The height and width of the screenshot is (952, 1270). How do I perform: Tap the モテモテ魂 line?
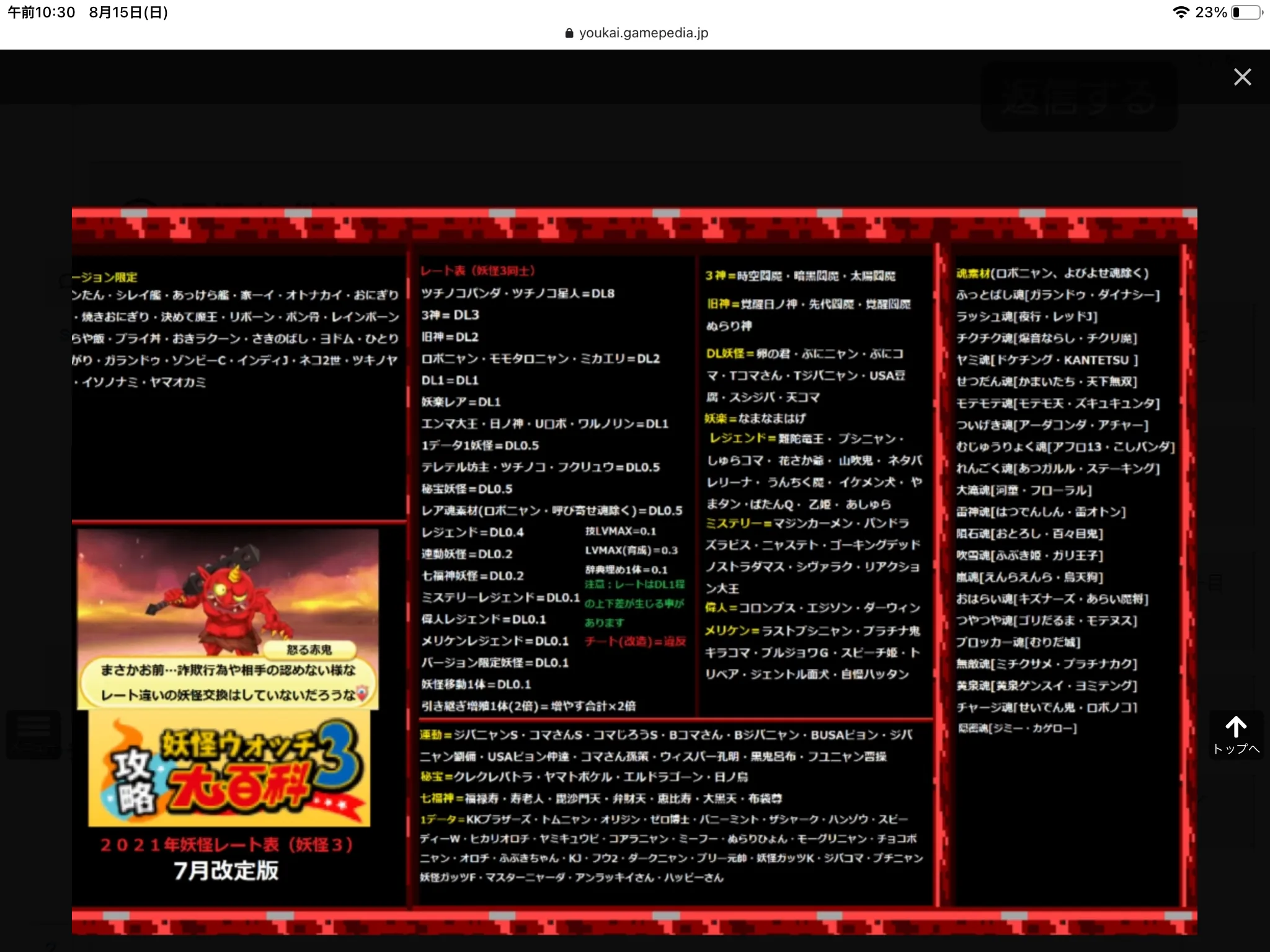pyautogui.click(x=1058, y=403)
